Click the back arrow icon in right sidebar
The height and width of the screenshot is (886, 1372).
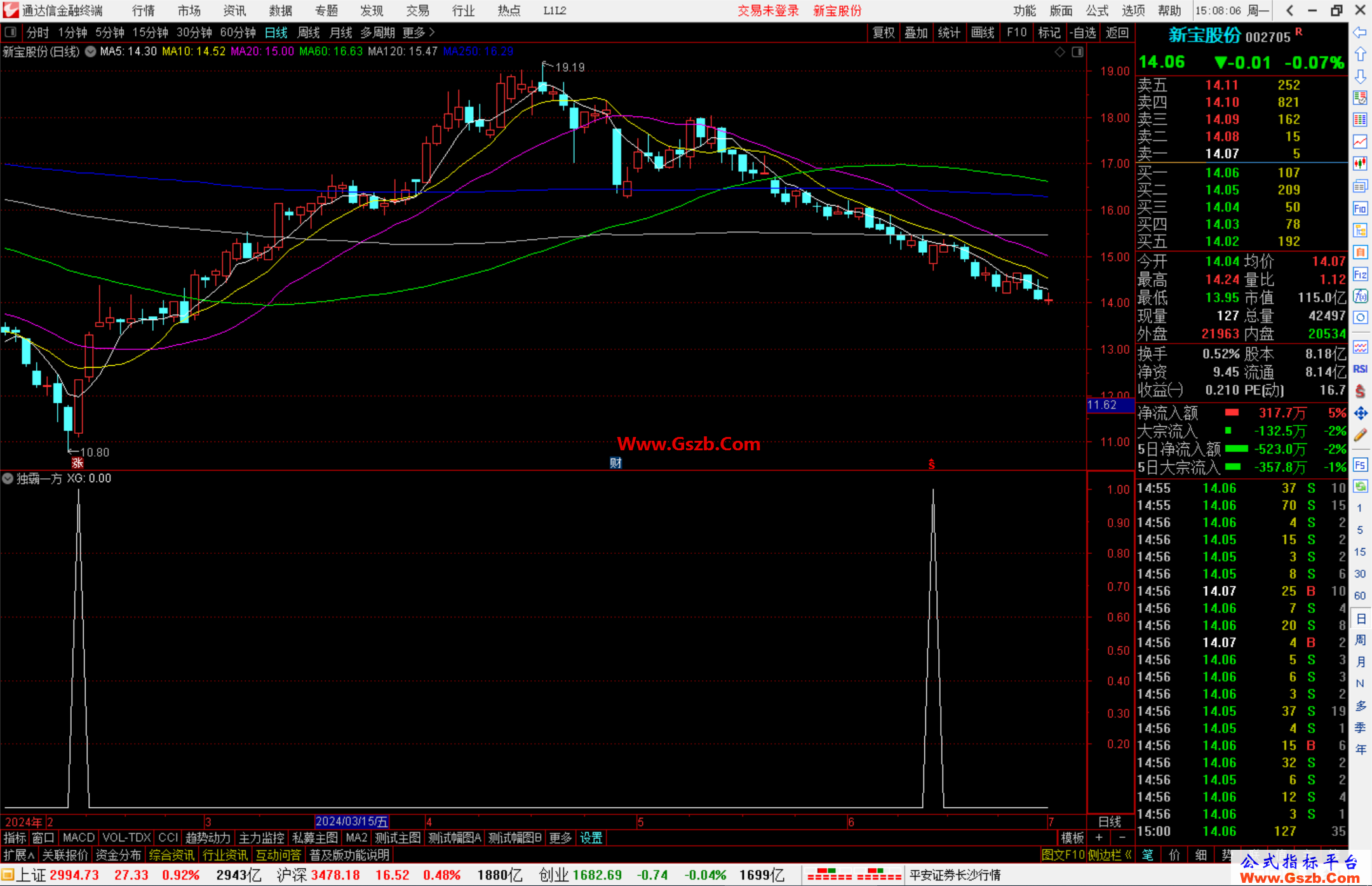[x=1360, y=32]
